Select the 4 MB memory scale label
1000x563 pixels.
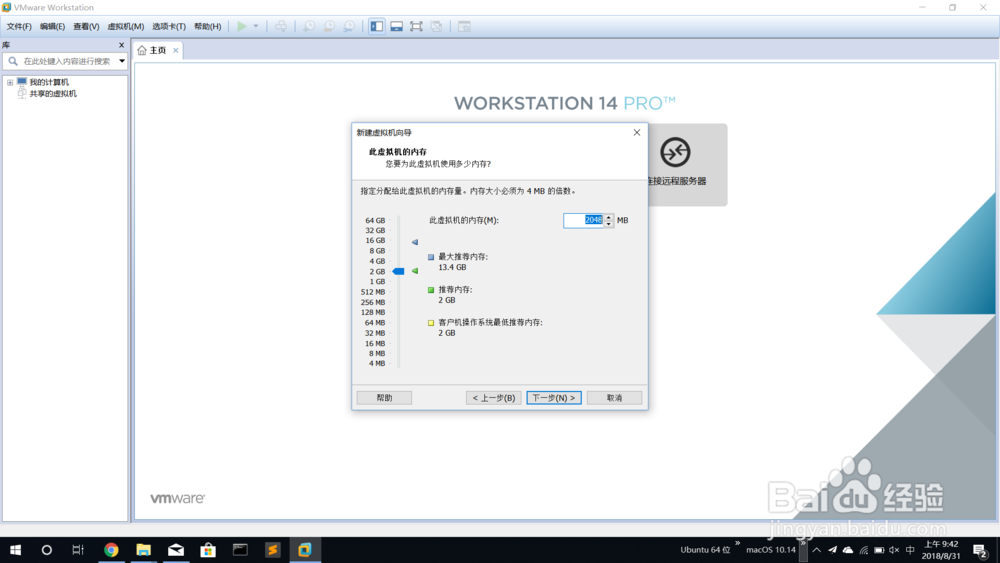(x=377, y=363)
